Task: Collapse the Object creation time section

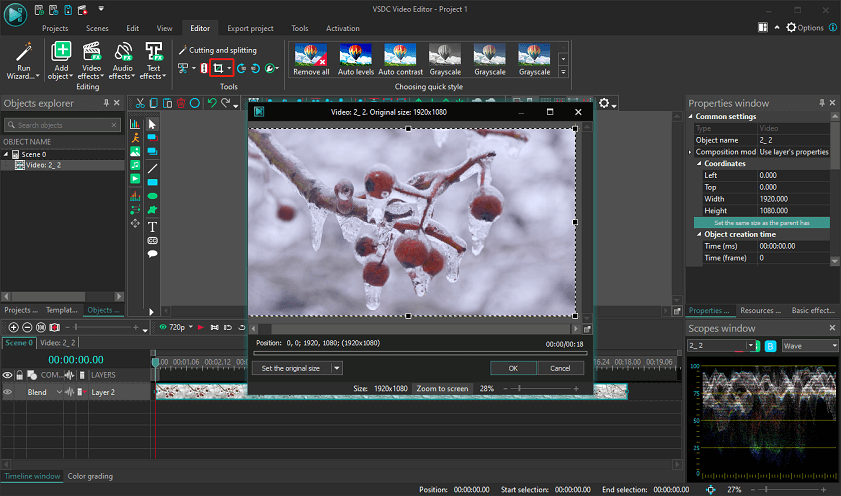Action: 699,234
